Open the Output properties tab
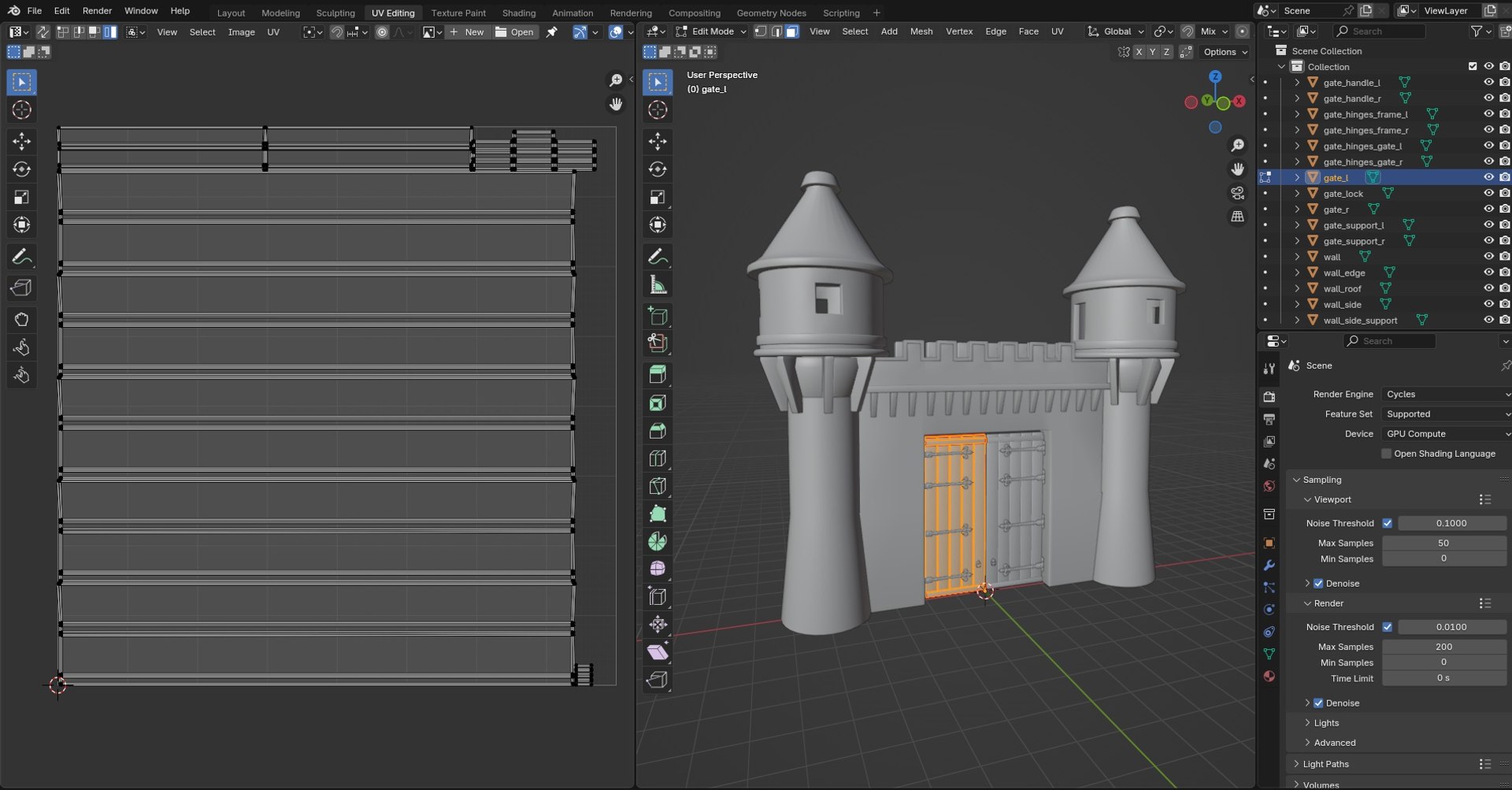Viewport: 1512px width, 790px height. [x=1269, y=419]
